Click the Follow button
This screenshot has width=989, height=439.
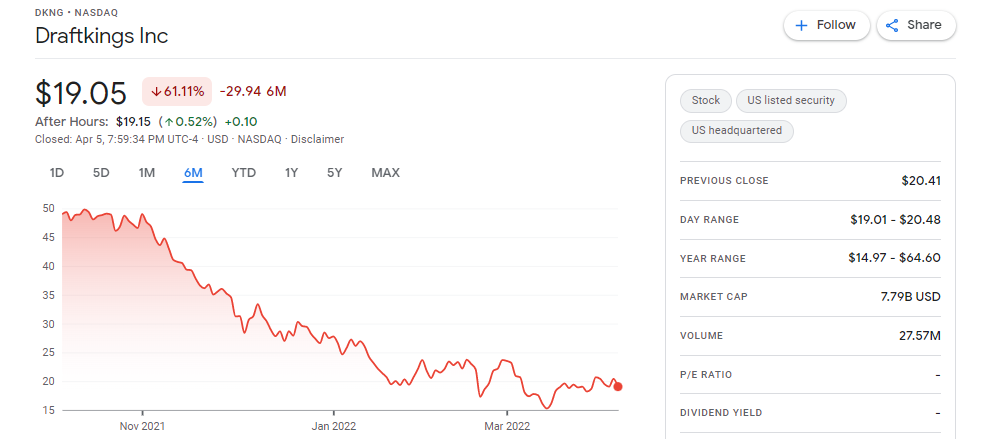(827, 25)
